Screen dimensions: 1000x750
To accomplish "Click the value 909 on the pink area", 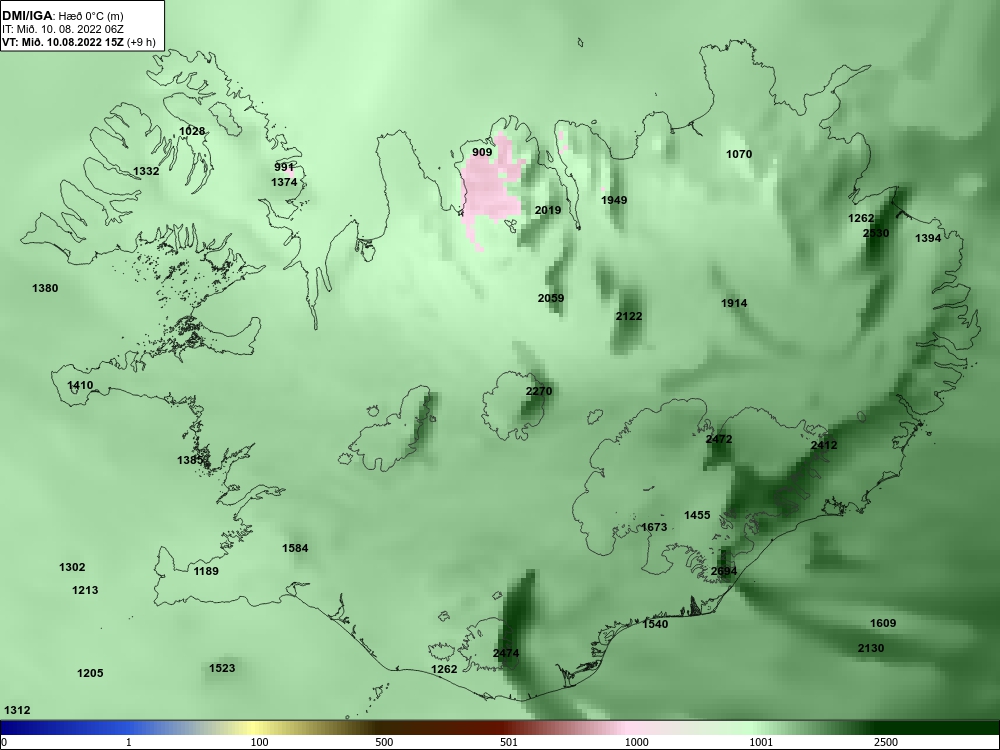I will coord(482,152).
